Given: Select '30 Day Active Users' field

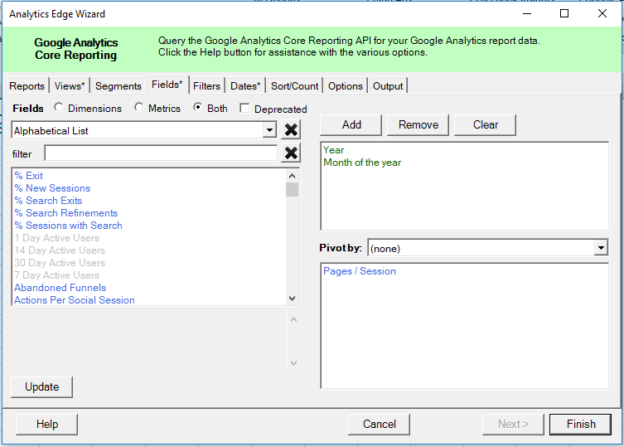Looking at the screenshot, I should (60, 263).
